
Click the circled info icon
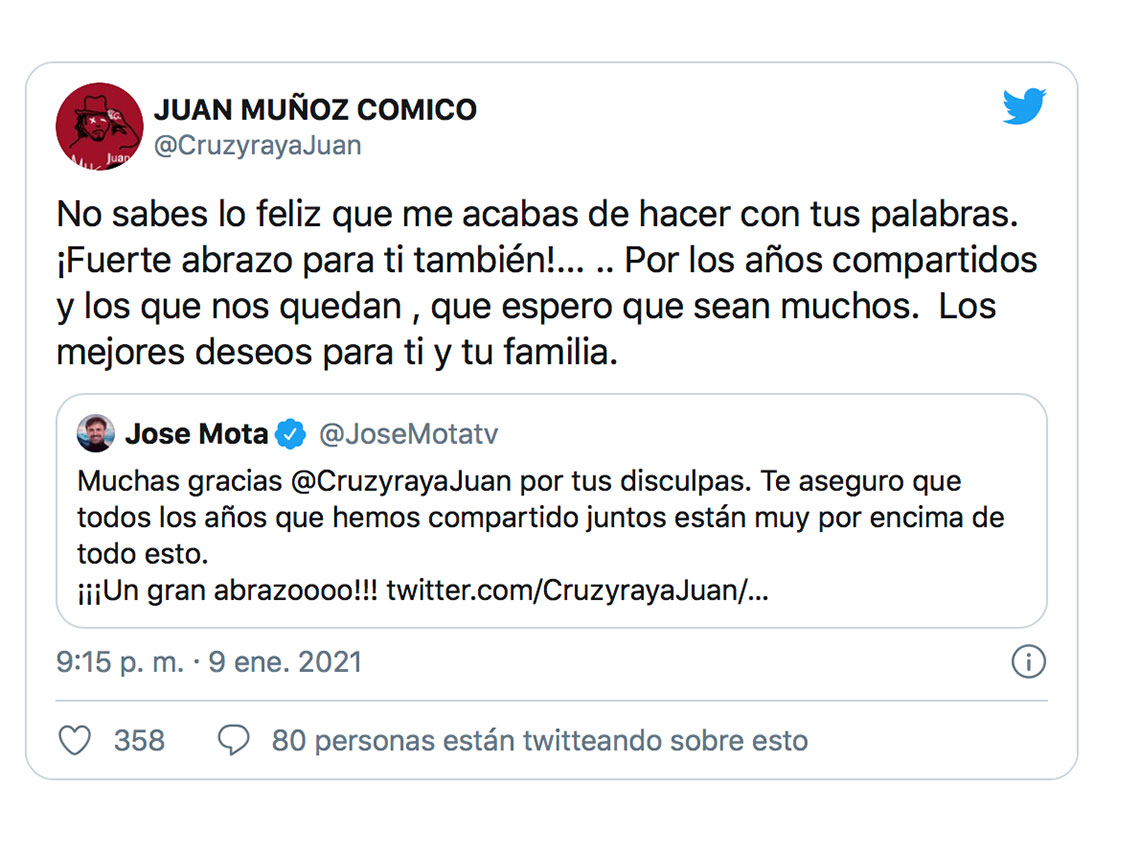tap(1029, 662)
